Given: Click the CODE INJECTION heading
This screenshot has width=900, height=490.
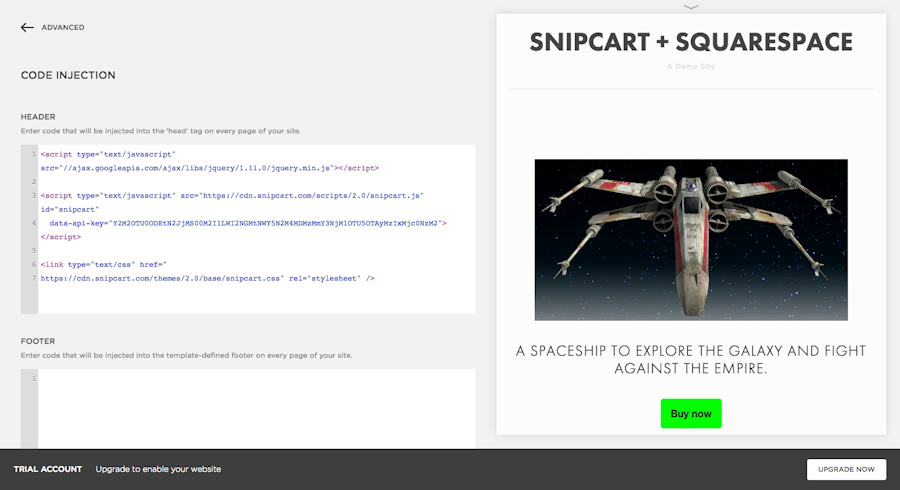Looking at the screenshot, I should pyautogui.click(x=68, y=75).
